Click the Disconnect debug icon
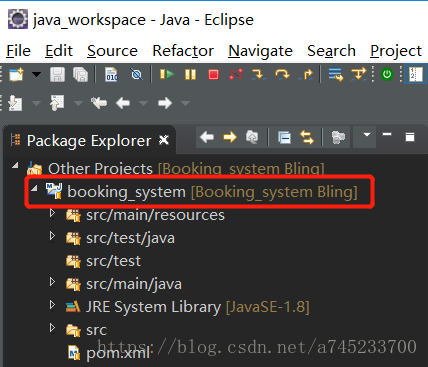This screenshot has width=428, height=367. (x=236, y=74)
